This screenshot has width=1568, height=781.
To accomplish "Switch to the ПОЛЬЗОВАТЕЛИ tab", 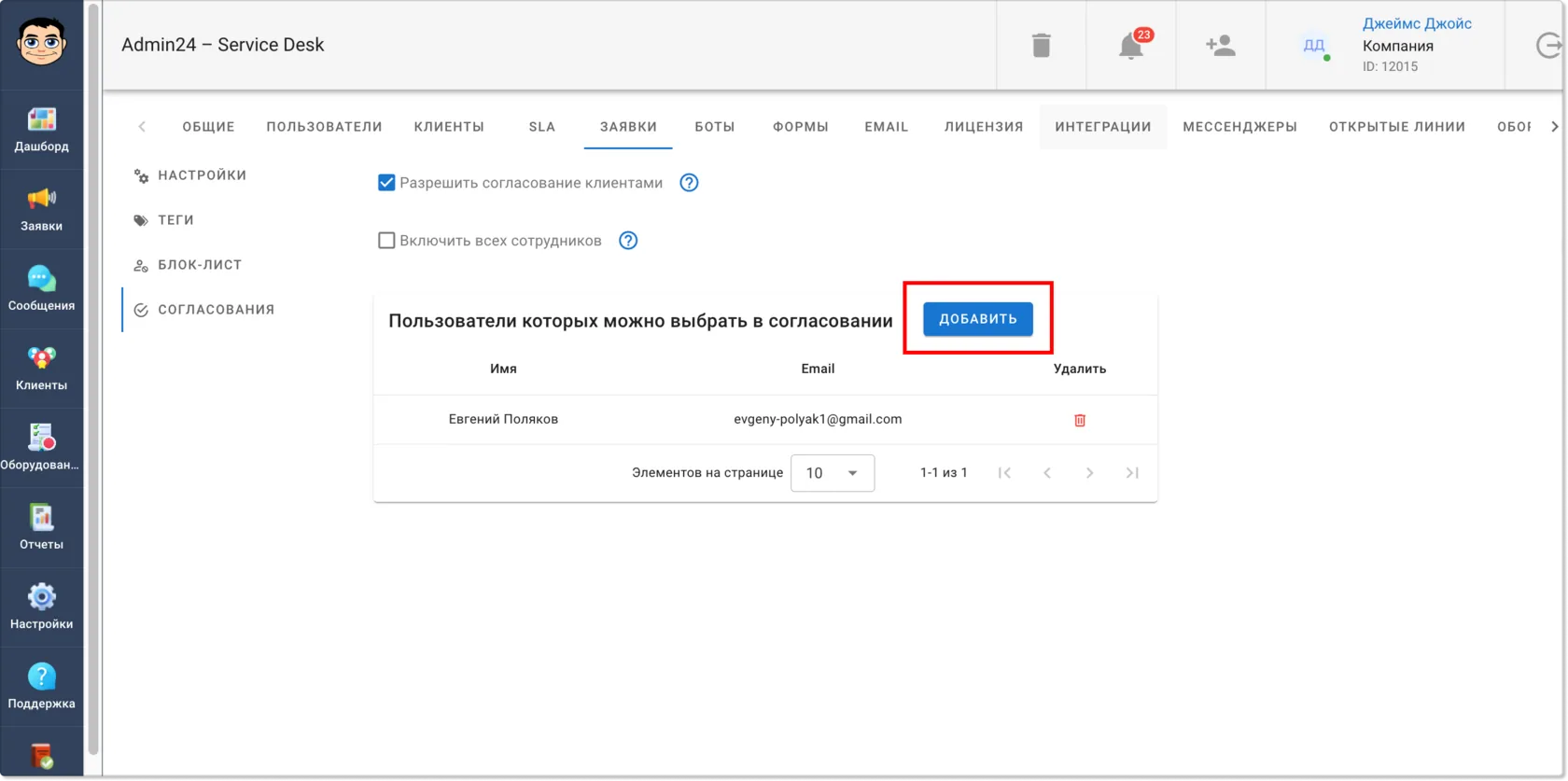I will (x=324, y=127).
